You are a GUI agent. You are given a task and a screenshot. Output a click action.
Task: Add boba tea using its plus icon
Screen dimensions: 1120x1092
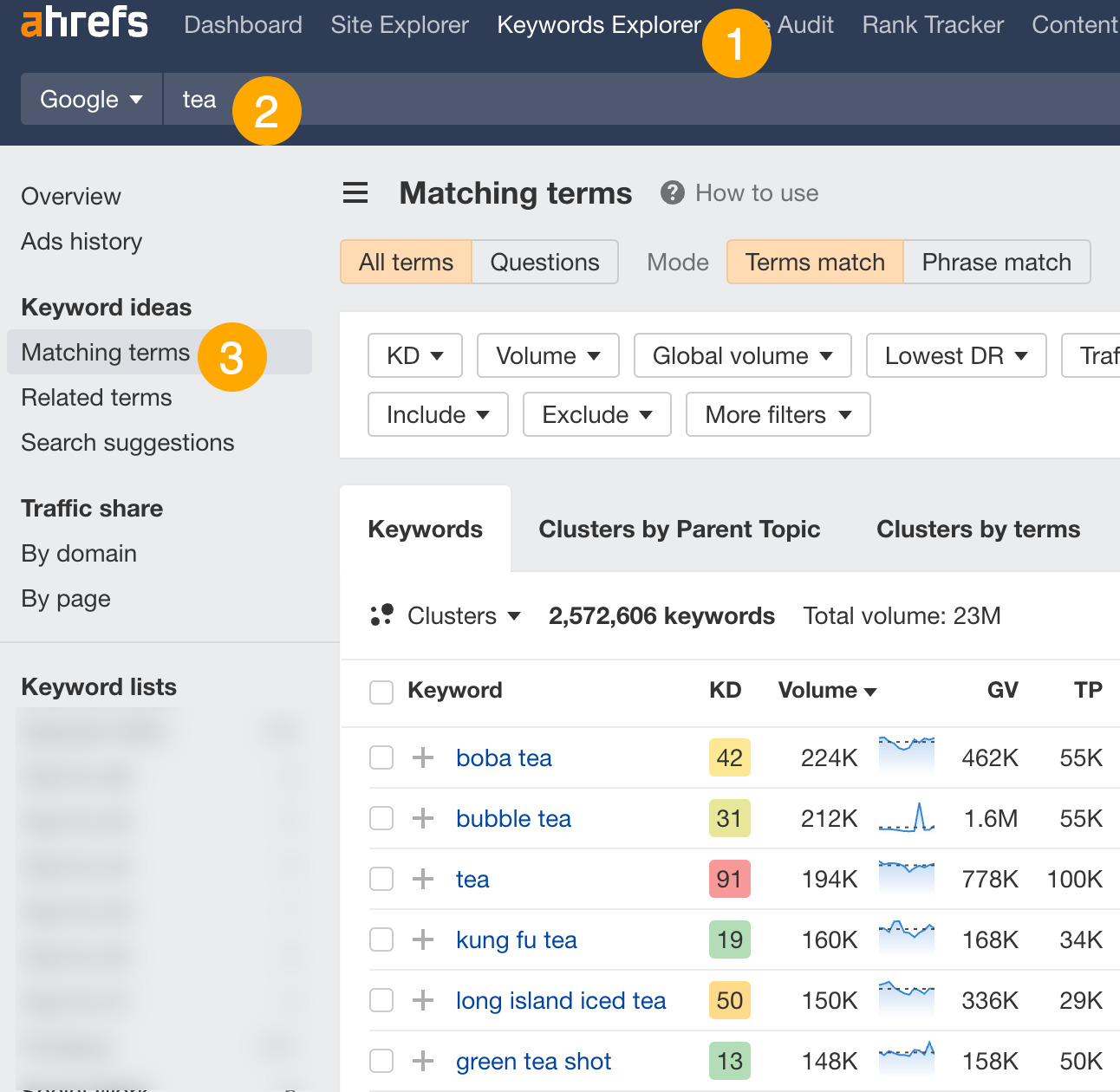click(x=422, y=757)
